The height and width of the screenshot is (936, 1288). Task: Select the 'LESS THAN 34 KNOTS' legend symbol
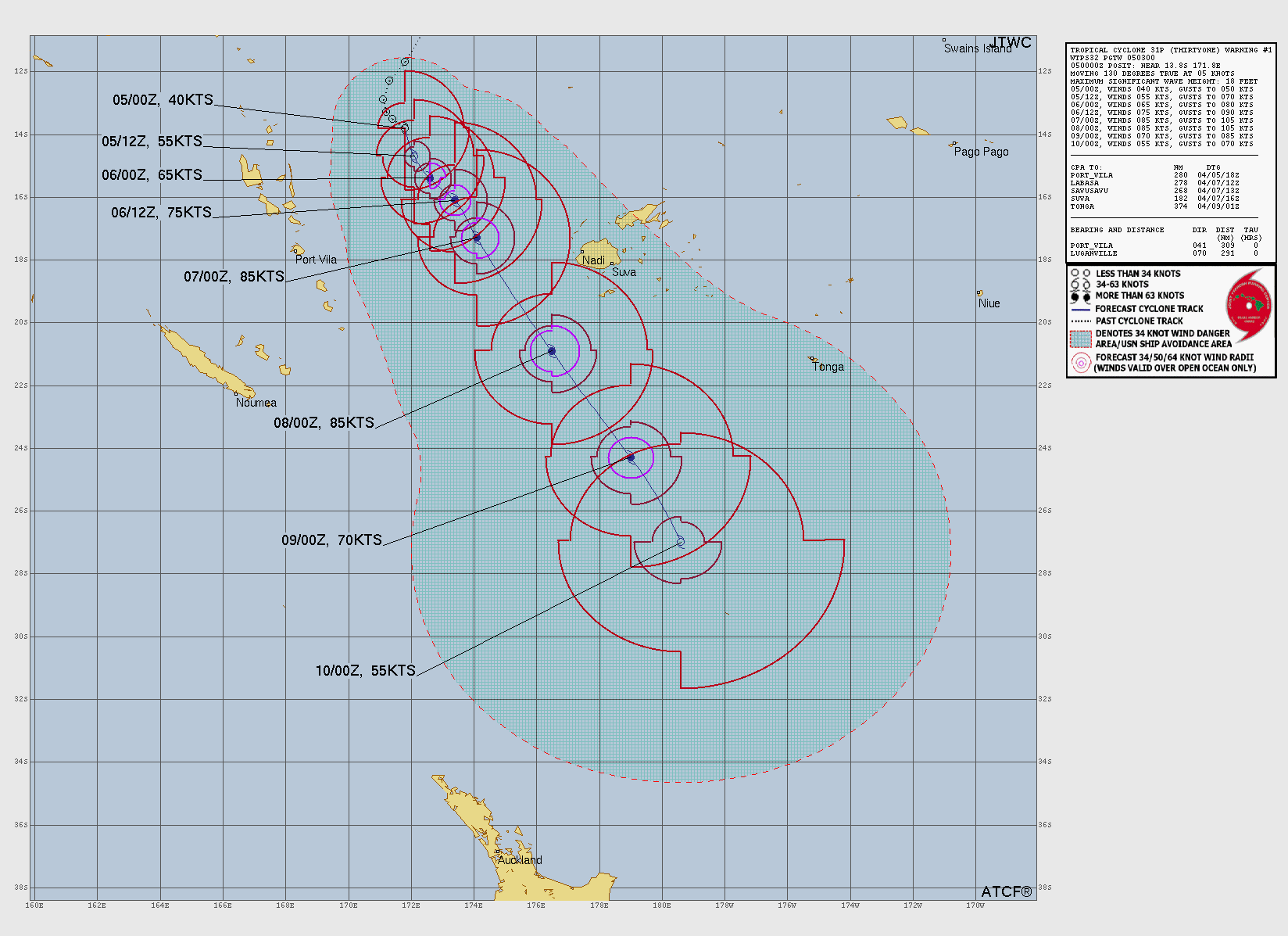coord(1079,274)
